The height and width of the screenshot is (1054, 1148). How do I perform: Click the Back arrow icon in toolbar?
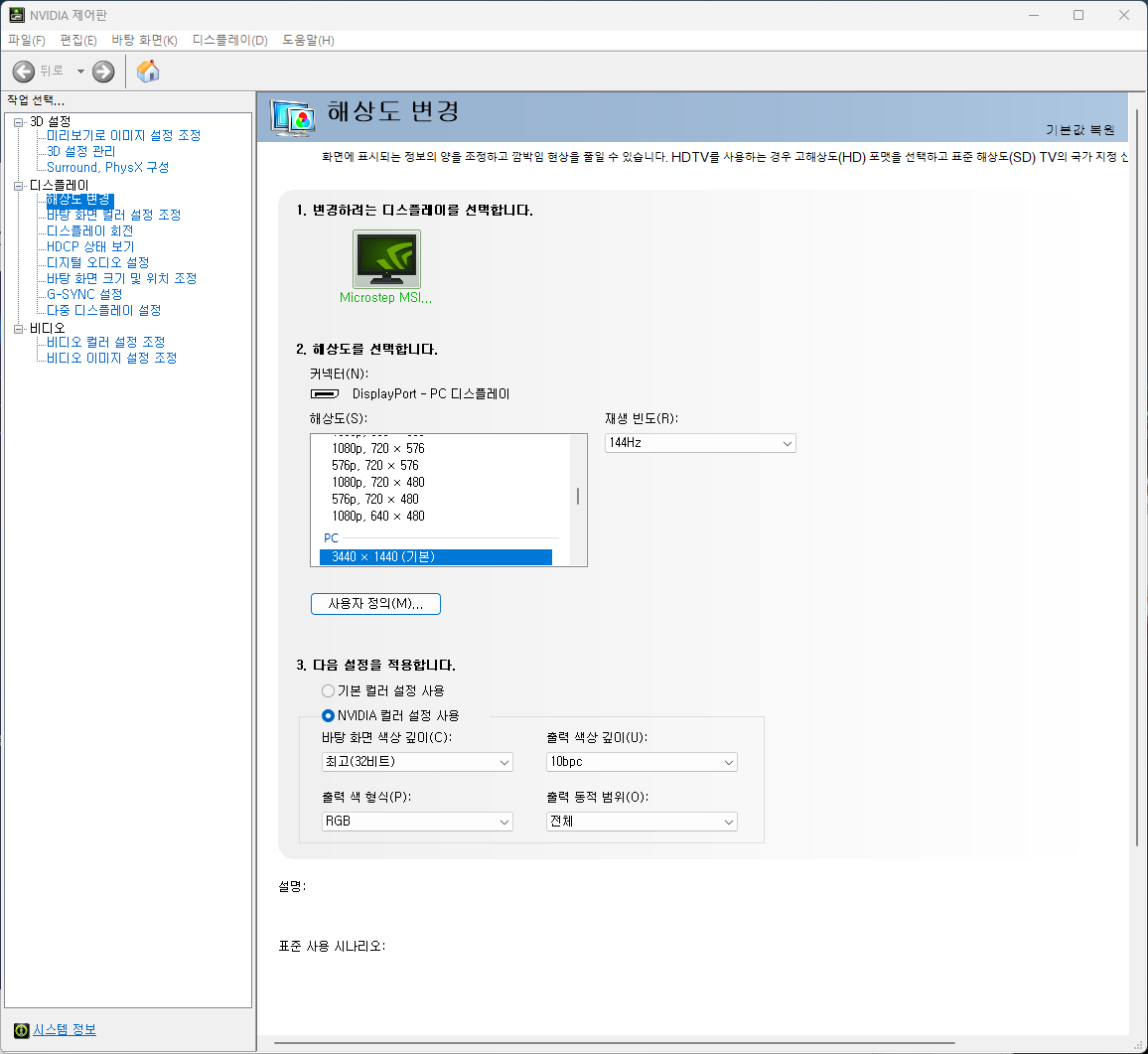coord(24,72)
